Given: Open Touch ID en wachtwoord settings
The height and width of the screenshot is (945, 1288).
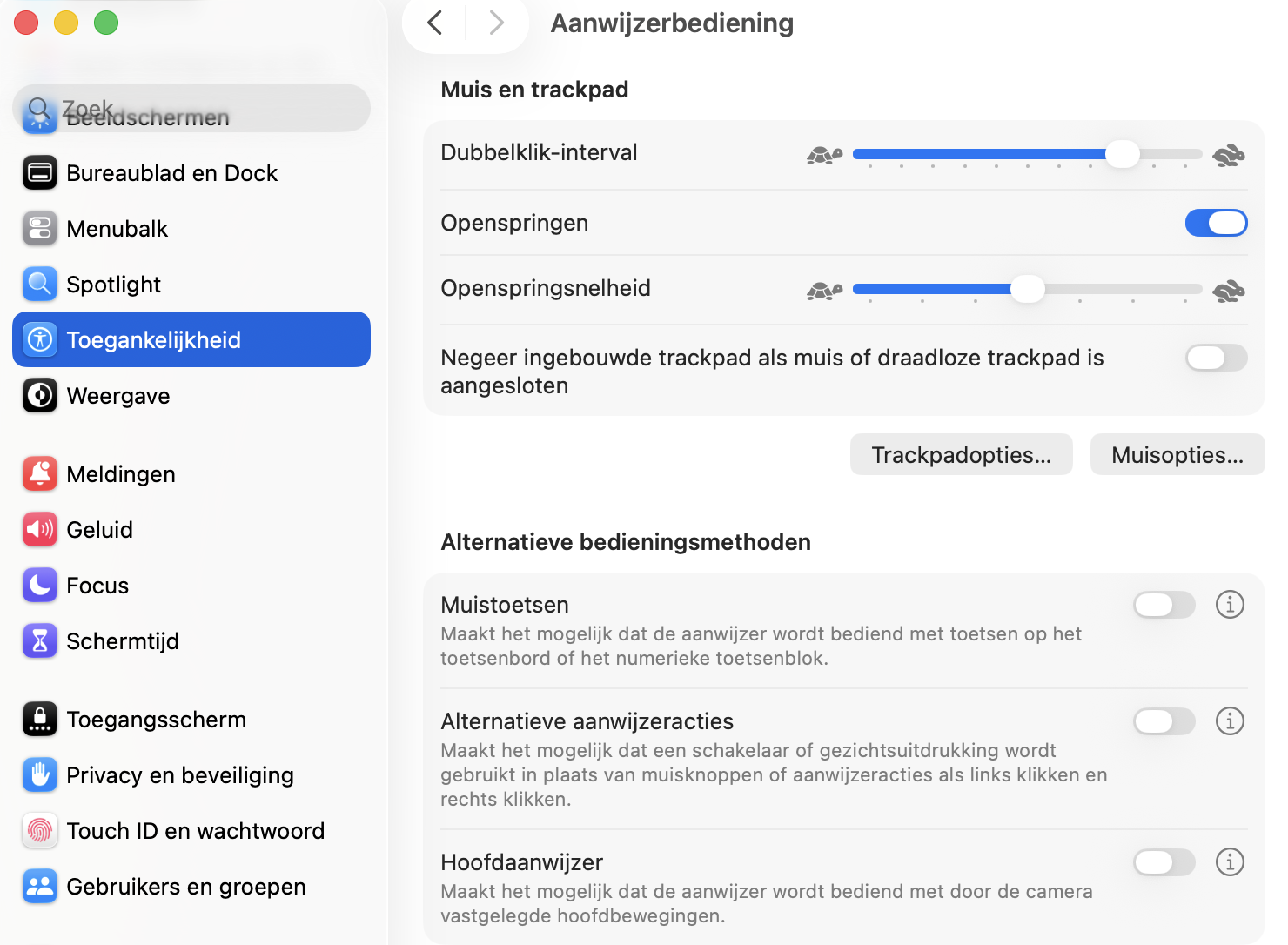Looking at the screenshot, I should coord(39,830).
